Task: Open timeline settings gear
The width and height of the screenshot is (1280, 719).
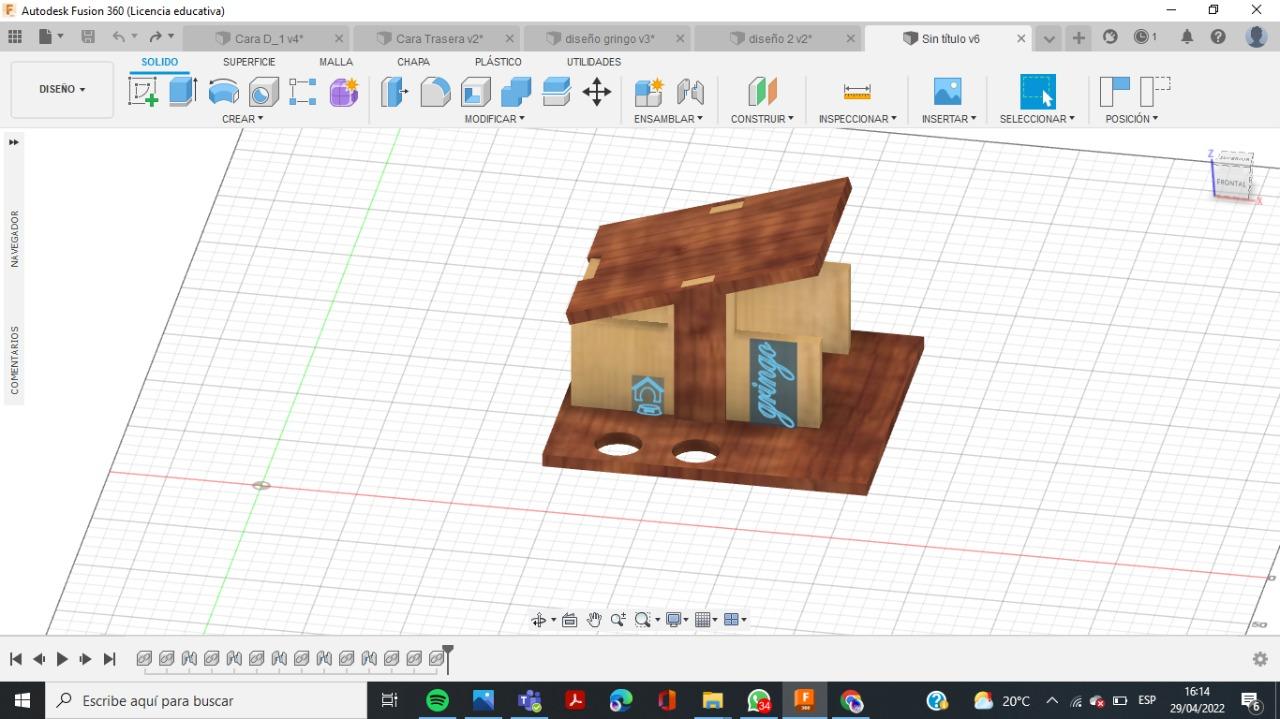Action: pyautogui.click(x=1260, y=659)
